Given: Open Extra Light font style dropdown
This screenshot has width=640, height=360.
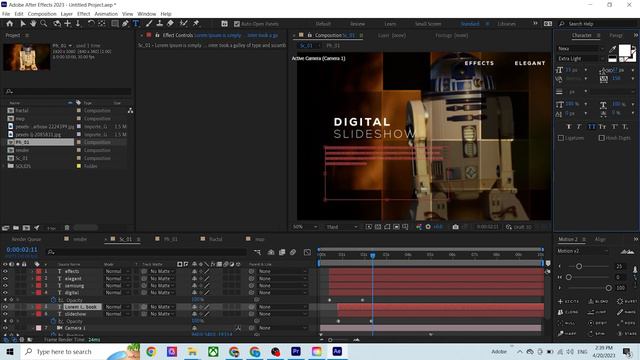Looking at the screenshot, I should coord(580,58).
